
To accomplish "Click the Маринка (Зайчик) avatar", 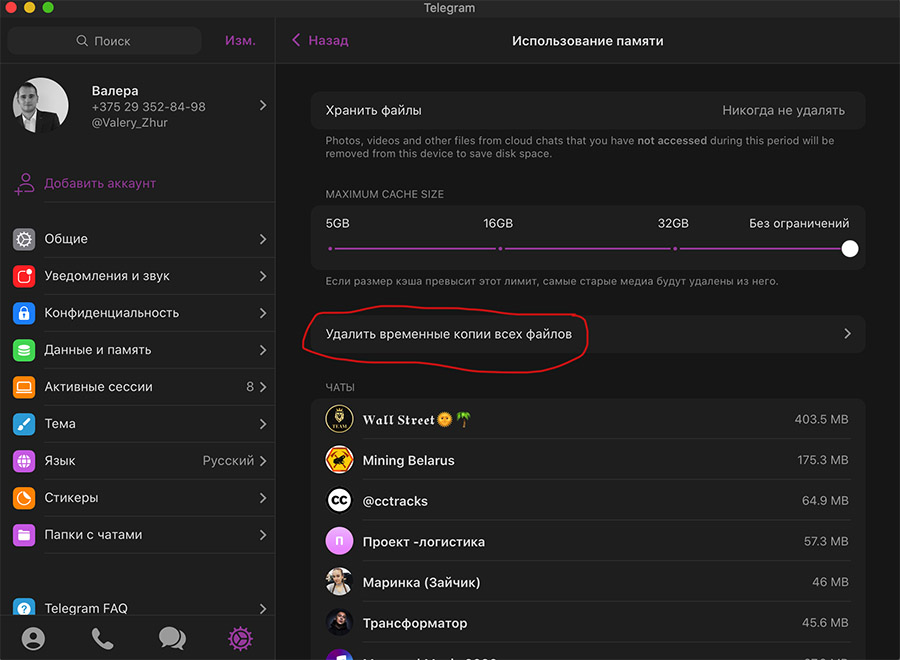I will [339, 582].
